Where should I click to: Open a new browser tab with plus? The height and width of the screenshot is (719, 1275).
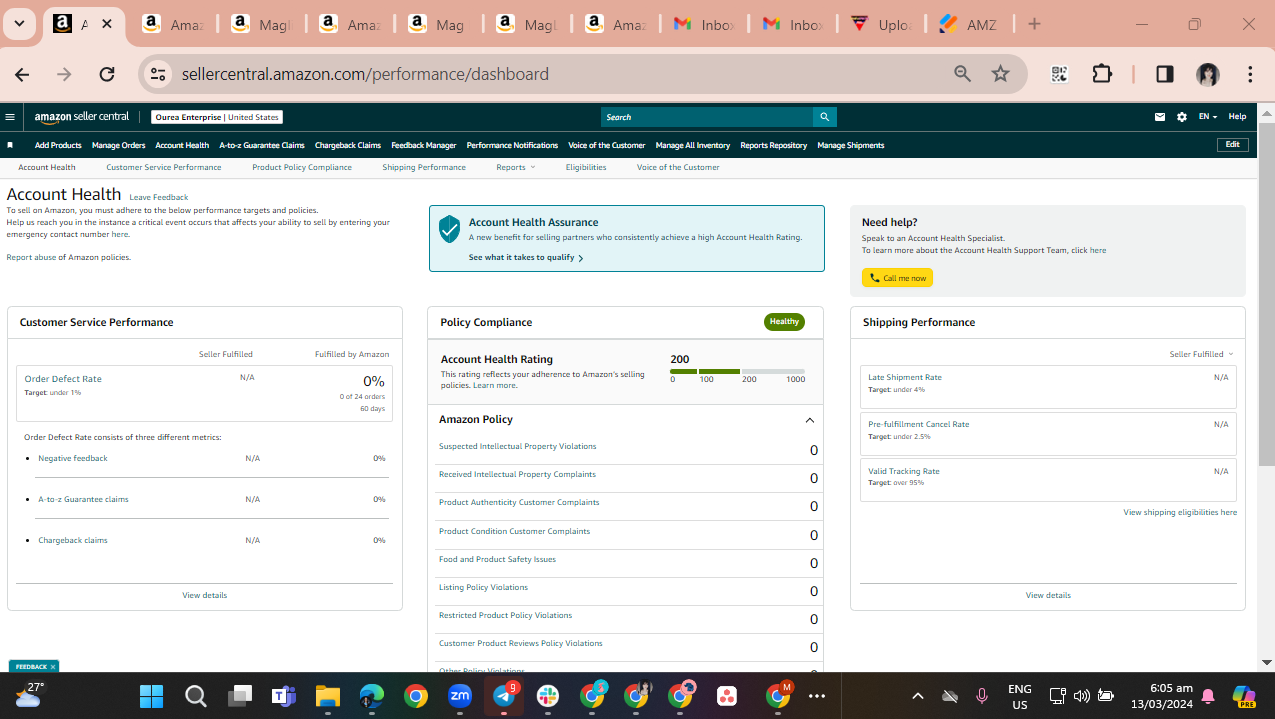coord(1034,24)
